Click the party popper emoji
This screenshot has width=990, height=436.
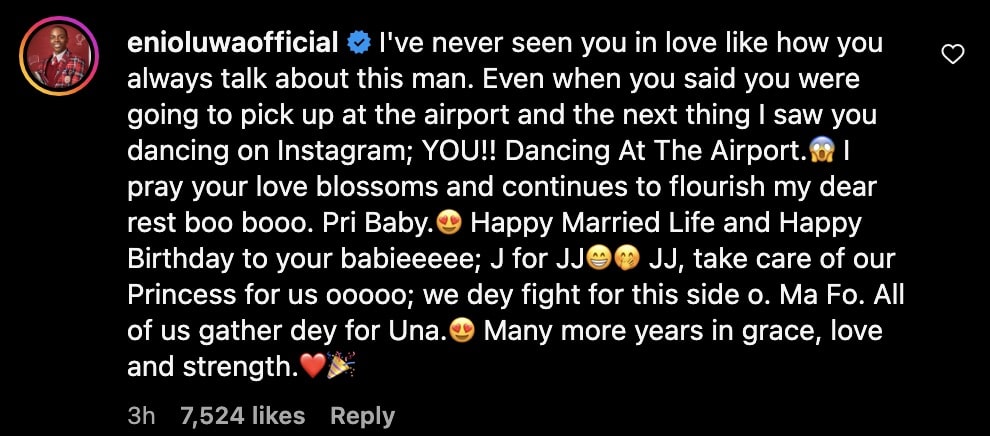click(x=341, y=366)
